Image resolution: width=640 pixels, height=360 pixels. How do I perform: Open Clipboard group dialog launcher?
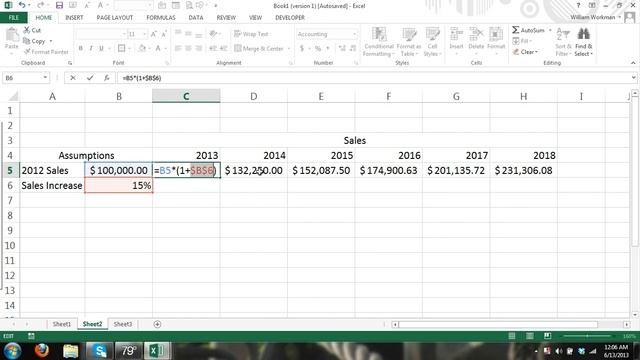pos(70,63)
